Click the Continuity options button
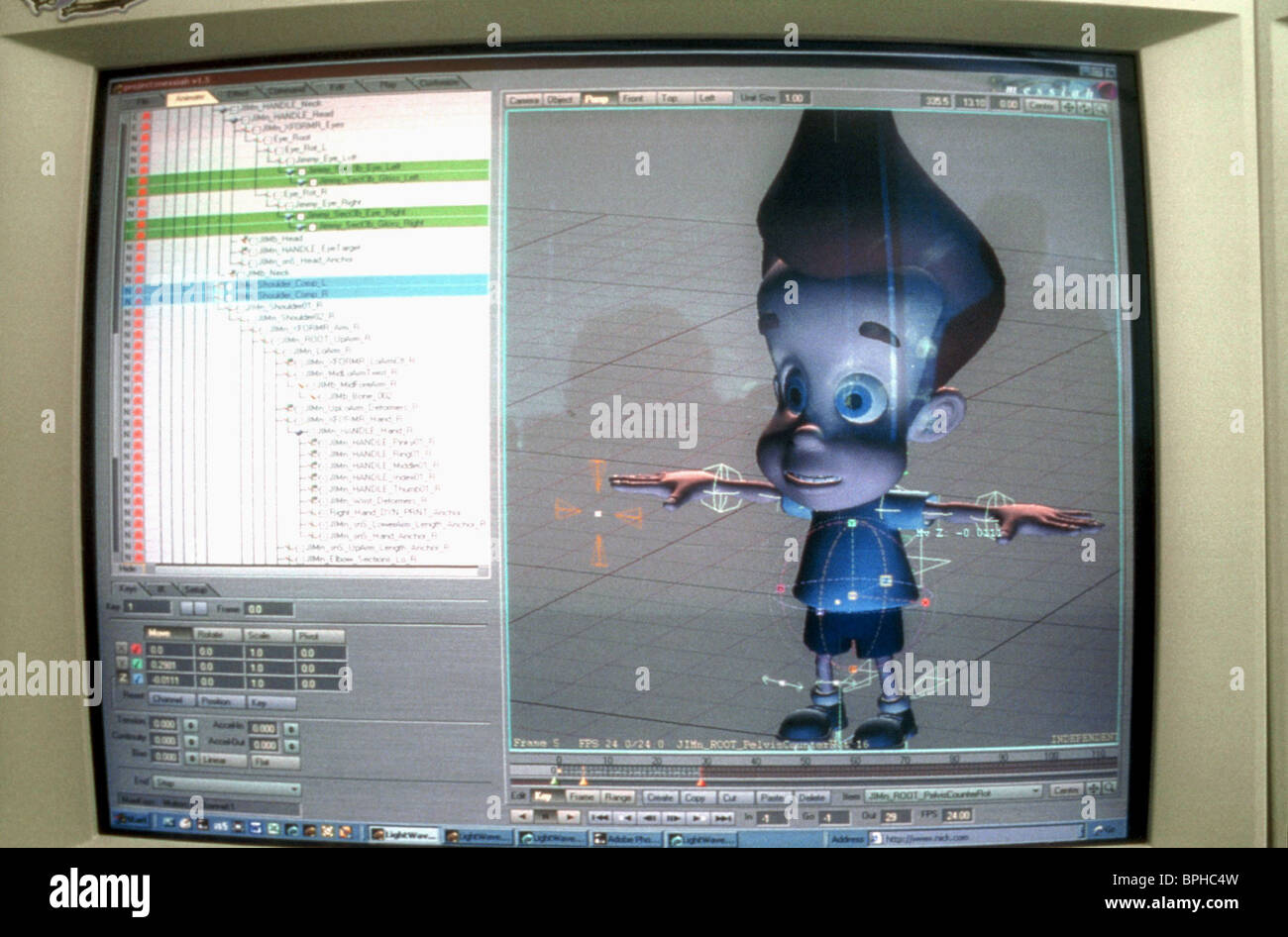The width and height of the screenshot is (1288, 937). pos(191,740)
